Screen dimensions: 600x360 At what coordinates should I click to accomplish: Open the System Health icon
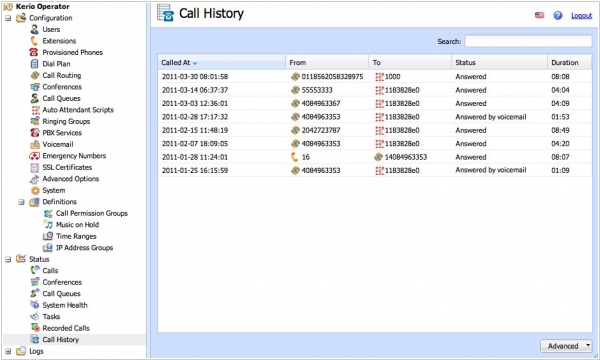34,305
